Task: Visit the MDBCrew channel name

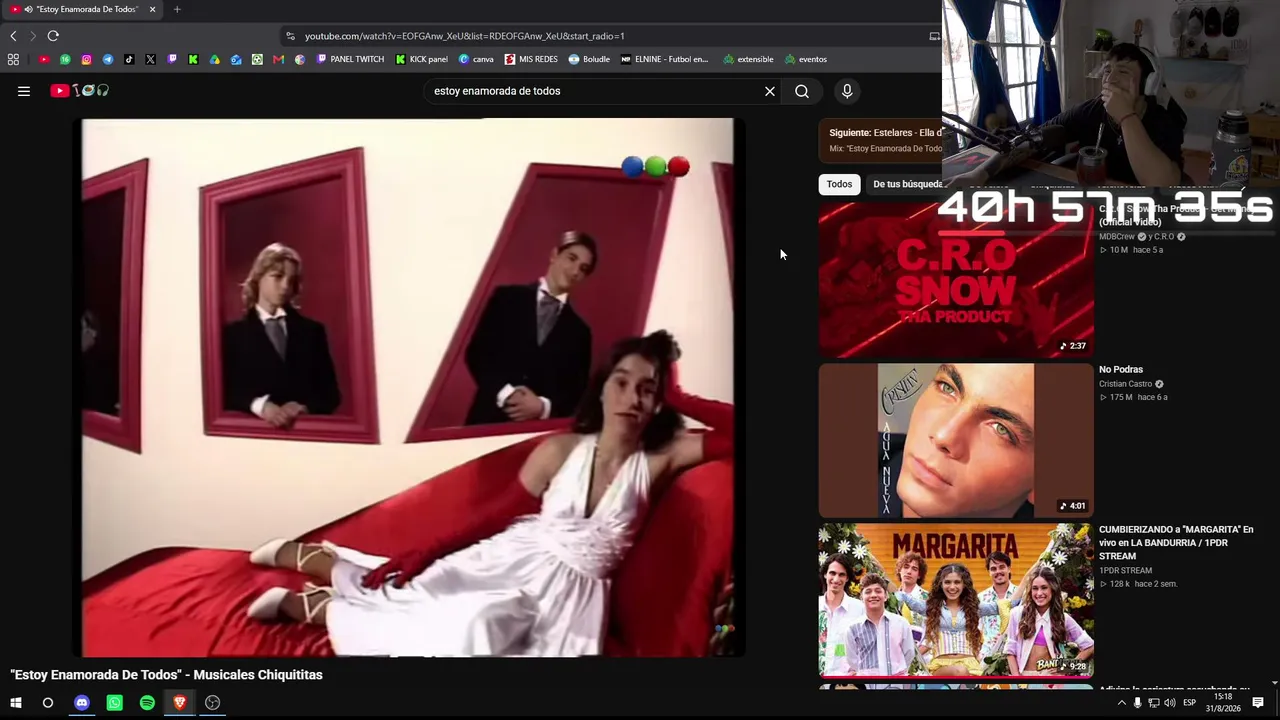Action: coord(1117,237)
